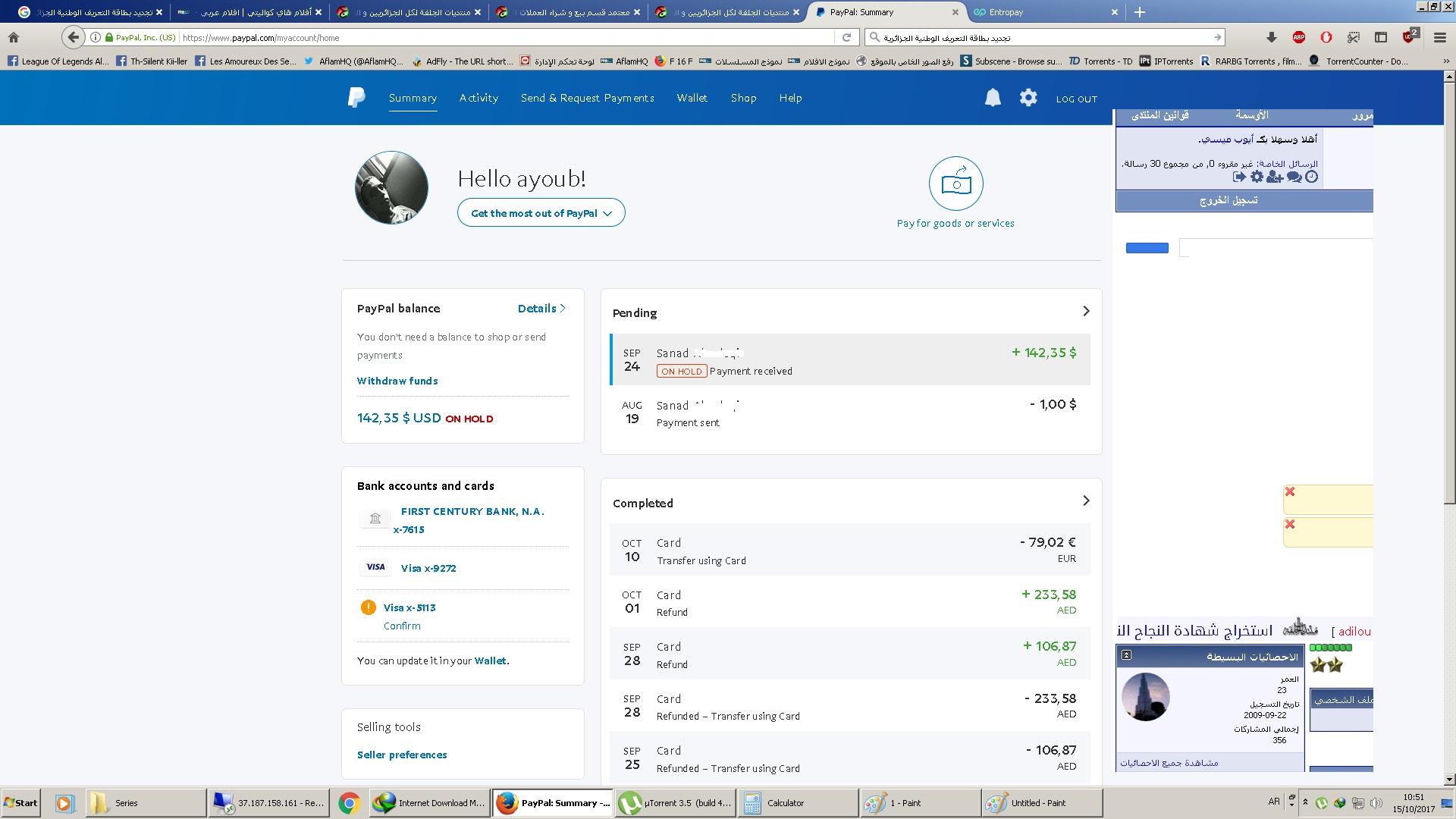This screenshot has height=819, width=1456.
Task: Click Chrome icon in the taskbar
Action: pos(349,803)
